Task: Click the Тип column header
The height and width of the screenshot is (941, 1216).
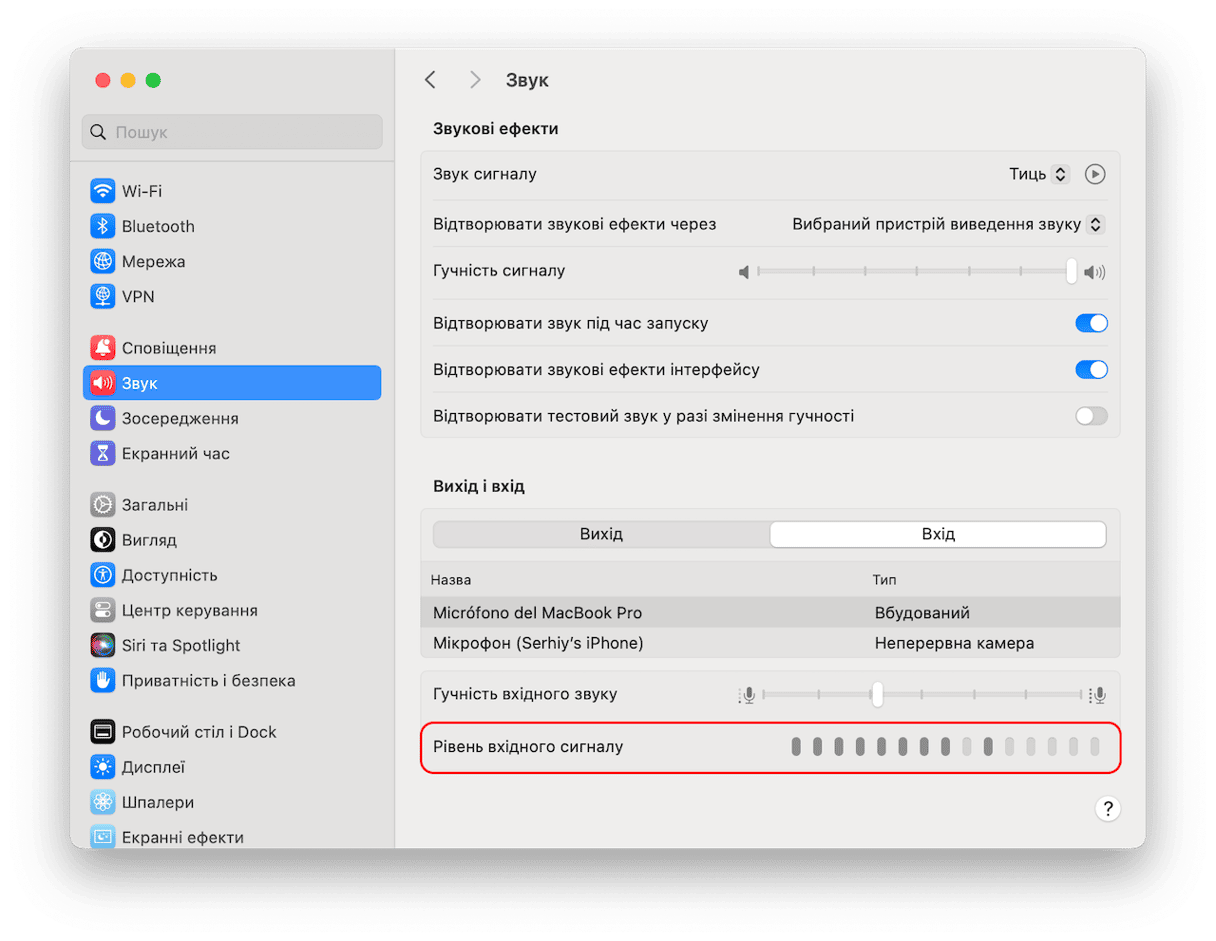Action: [x=884, y=580]
